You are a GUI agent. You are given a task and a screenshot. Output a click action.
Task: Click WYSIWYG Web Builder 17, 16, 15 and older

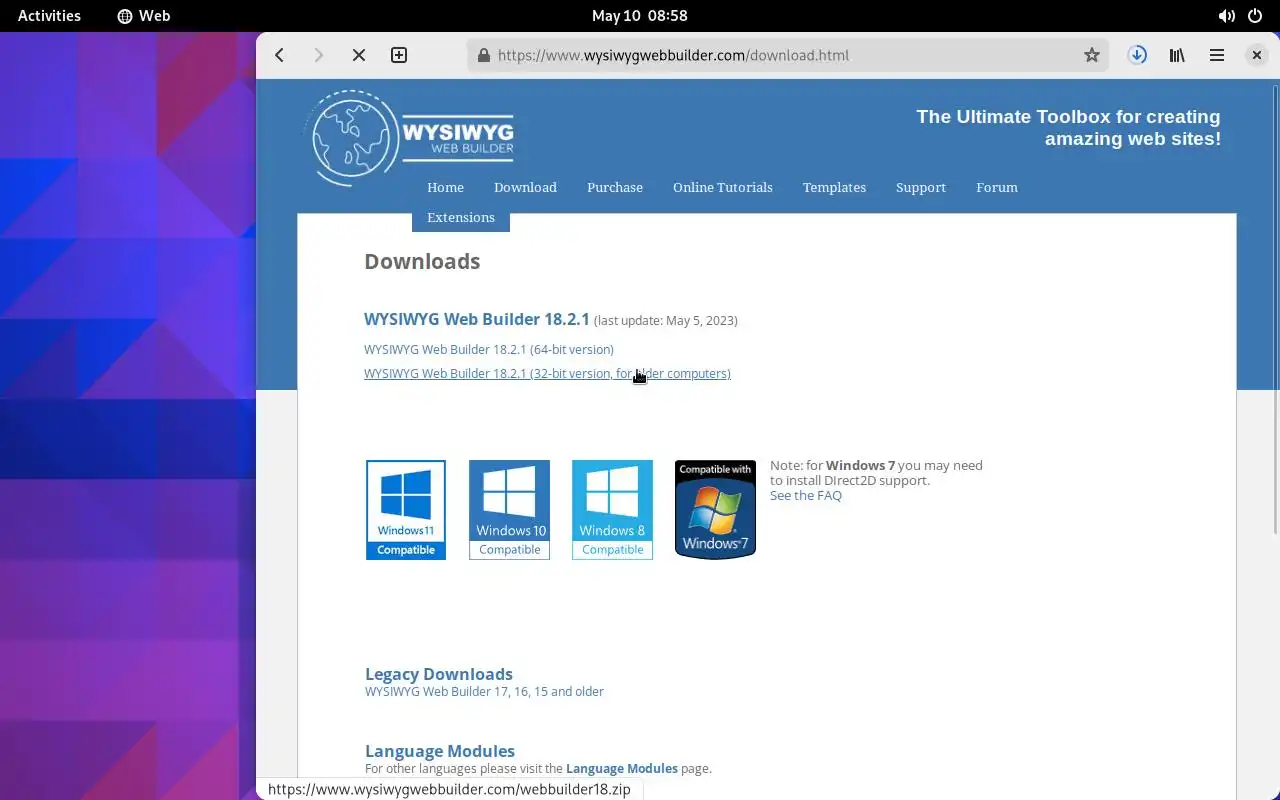[484, 691]
